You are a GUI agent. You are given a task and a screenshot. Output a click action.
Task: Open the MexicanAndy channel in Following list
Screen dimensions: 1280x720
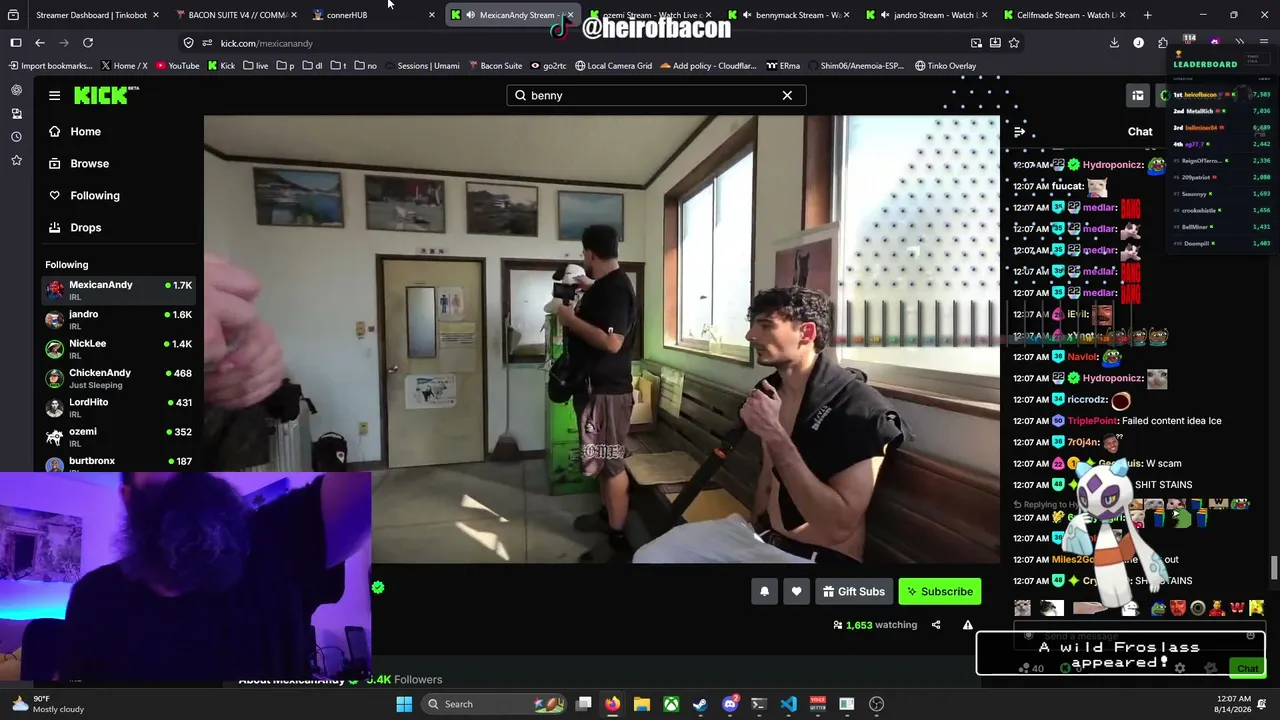coord(119,290)
